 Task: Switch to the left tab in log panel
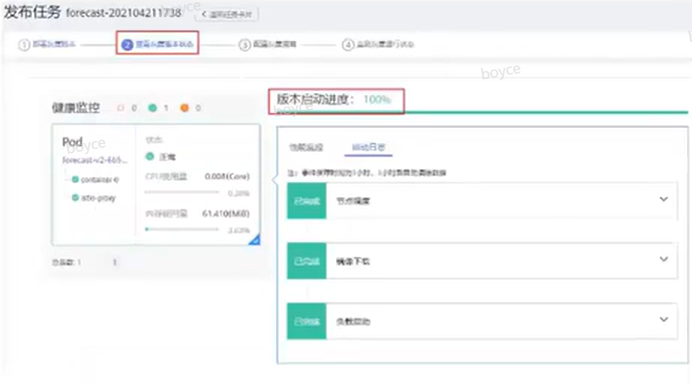click(x=306, y=147)
